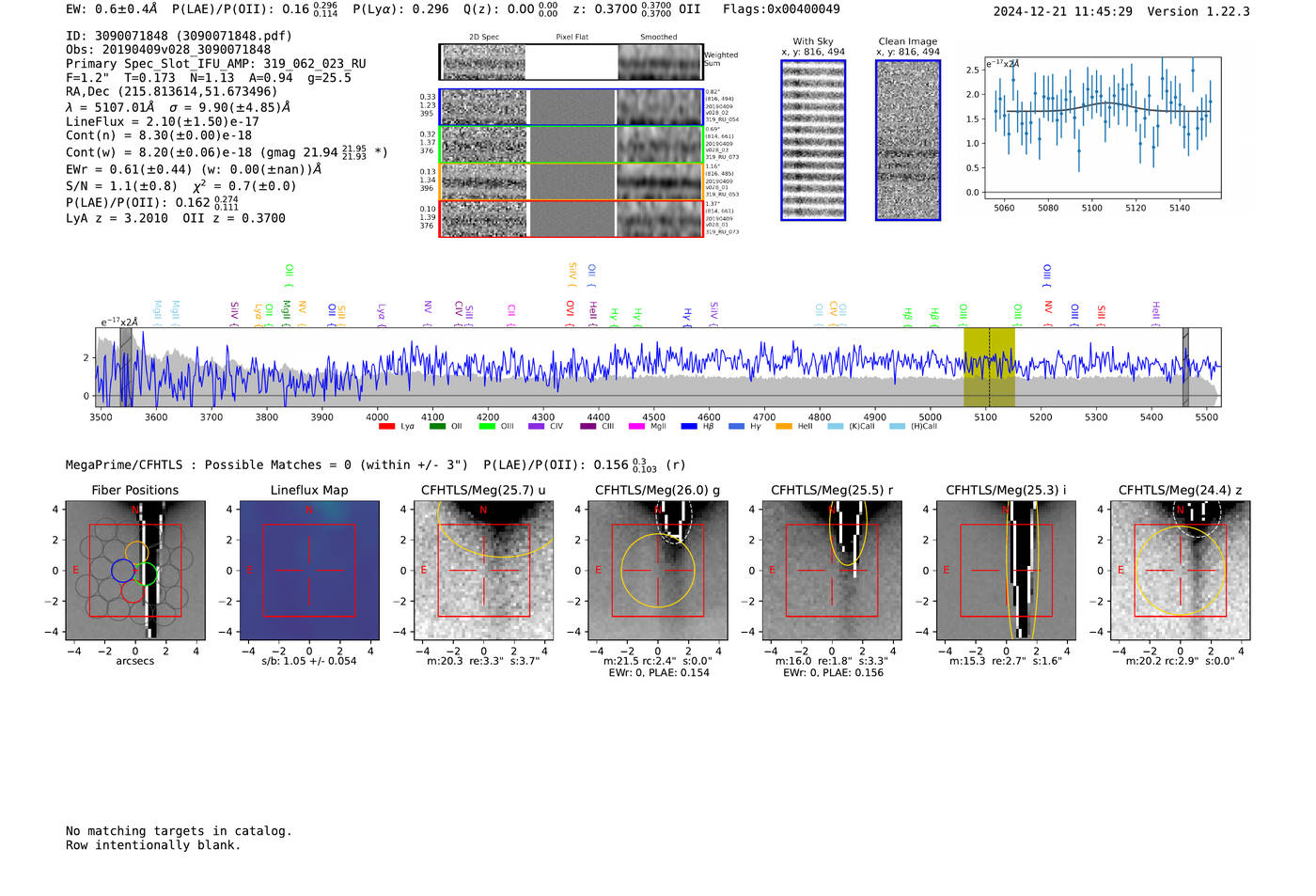
Task: Open the Gaussian emission line fit plot
Action: [1102, 129]
